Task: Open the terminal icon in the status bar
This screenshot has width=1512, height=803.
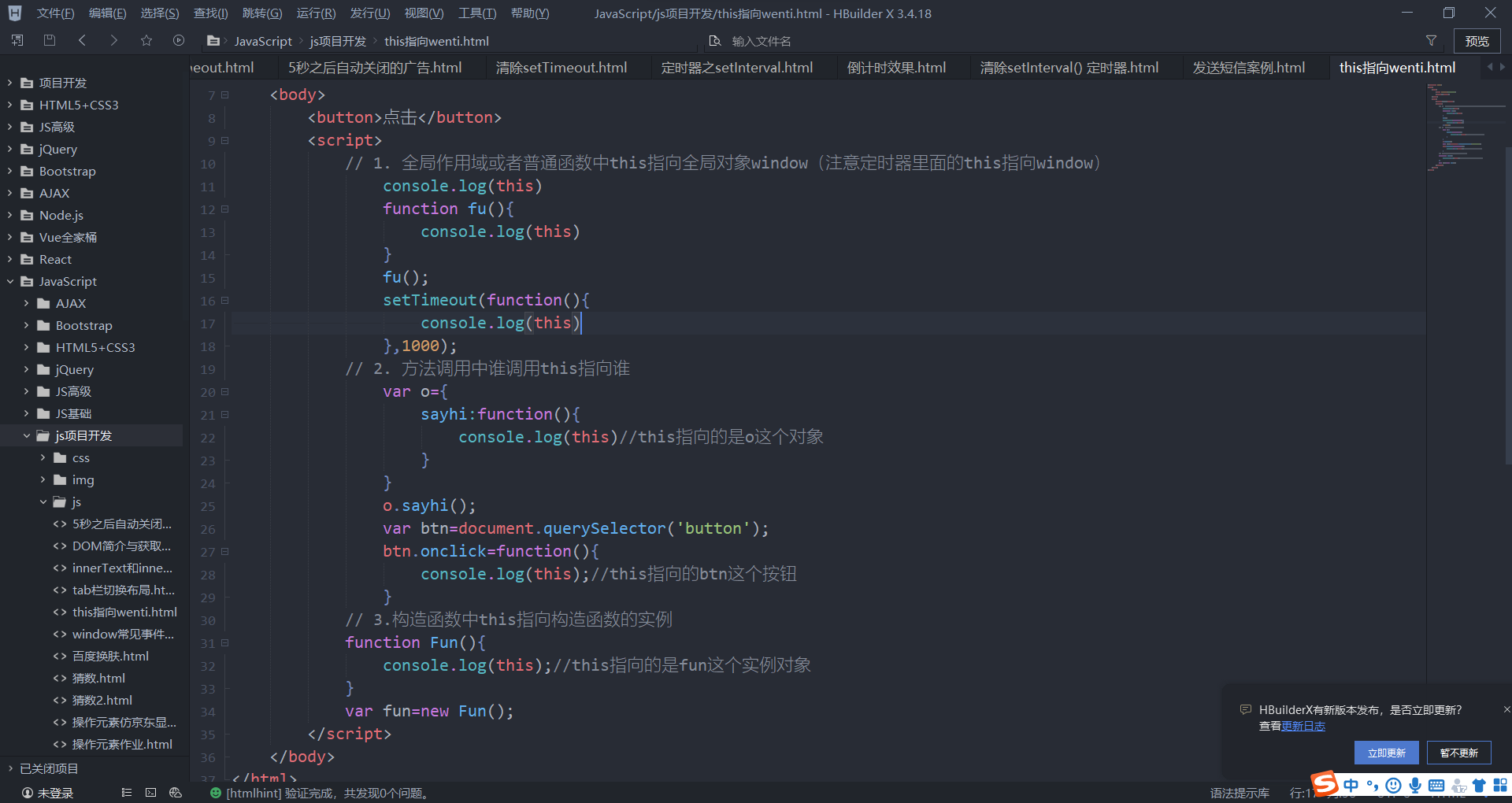Action: (150, 792)
